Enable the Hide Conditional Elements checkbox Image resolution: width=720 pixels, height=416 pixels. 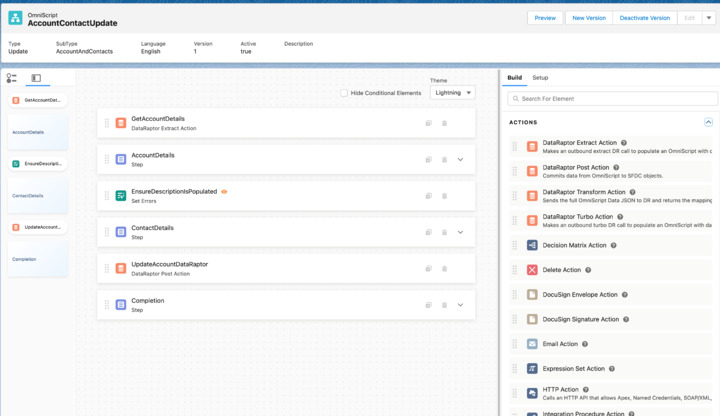(x=344, y=93)
